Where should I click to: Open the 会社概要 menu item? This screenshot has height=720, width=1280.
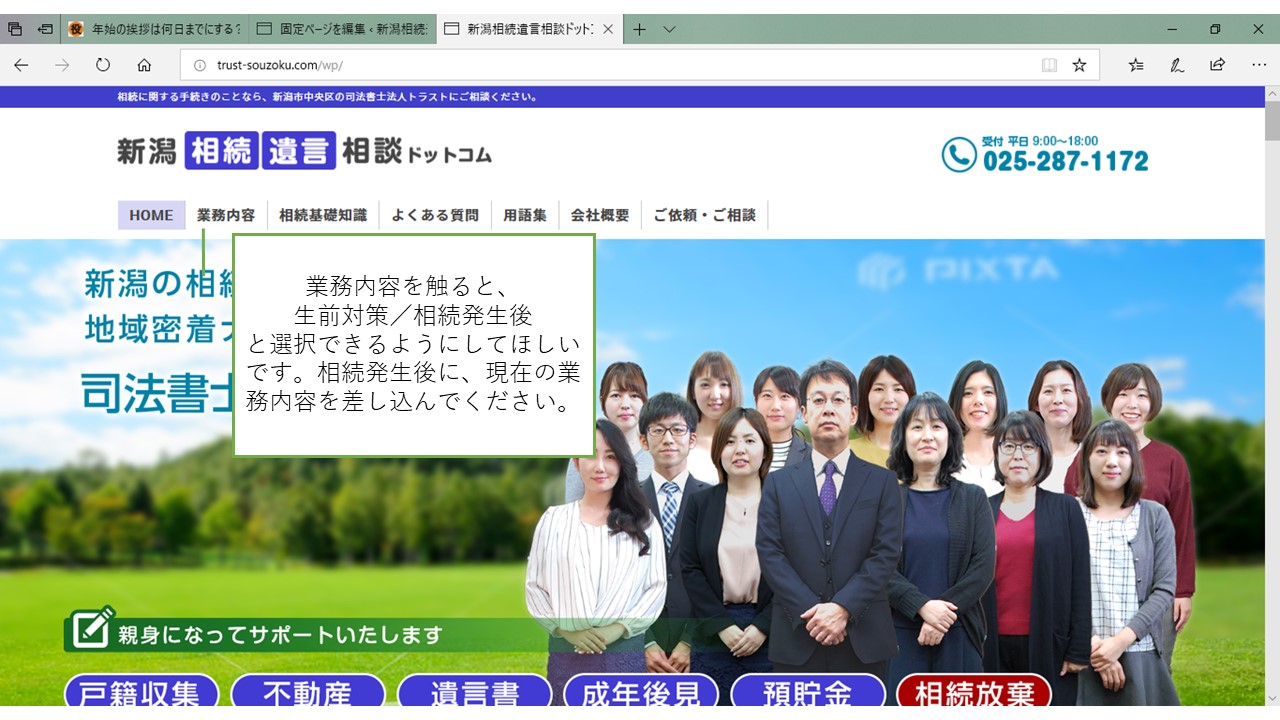(600, 215)
